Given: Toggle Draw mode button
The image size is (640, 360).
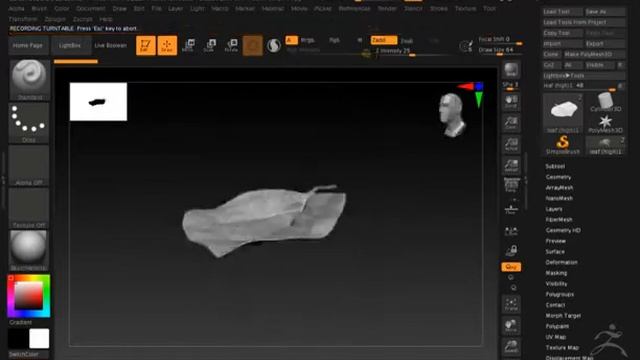Looking at the screenshot, I should point(167,45).
